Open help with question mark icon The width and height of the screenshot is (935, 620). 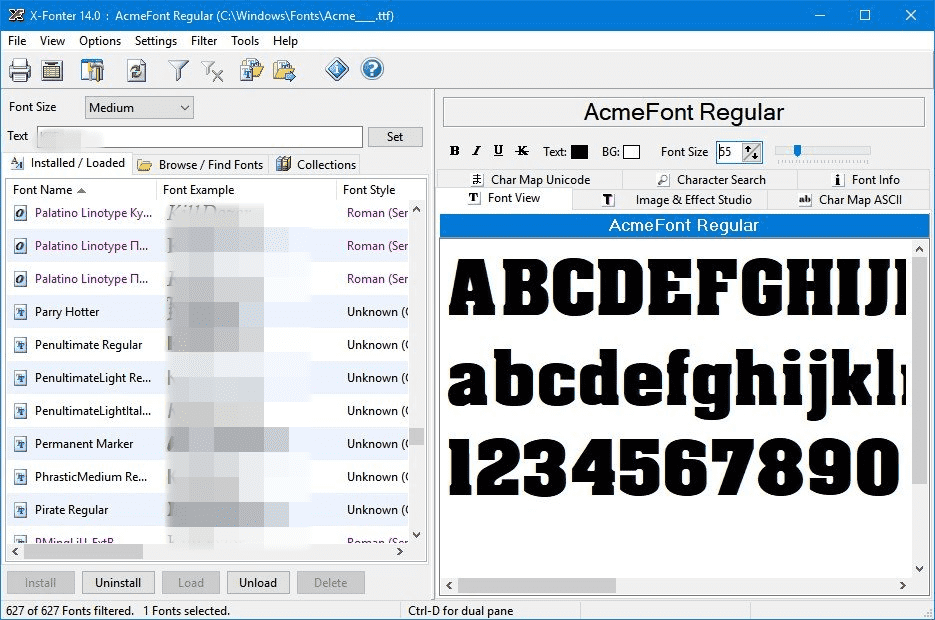point(372,69)
